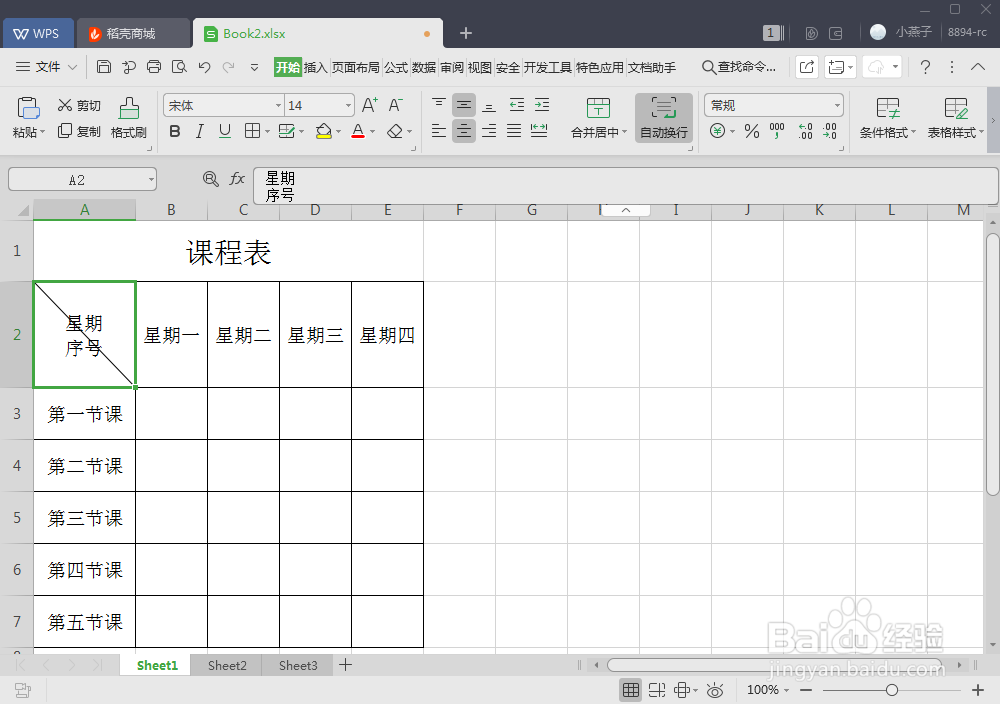Expand fill color options arrow
The height and width of the screenshot is (704, 1000).
338,132
